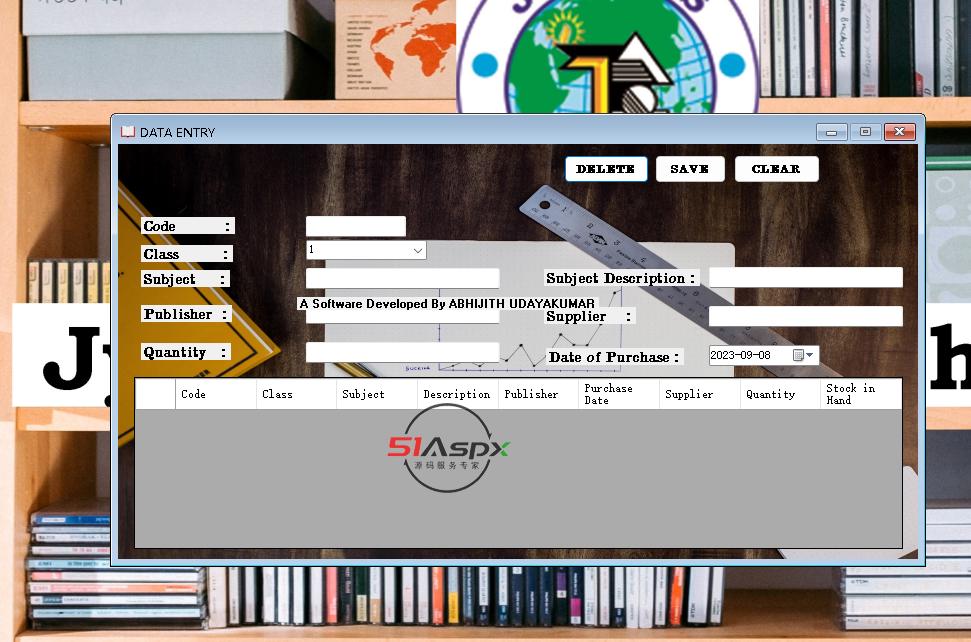The height and width of the screenshot is (642, 971).
Task: Focus the Subject text field
Action: pyautogui.click(x=402, y=278)
